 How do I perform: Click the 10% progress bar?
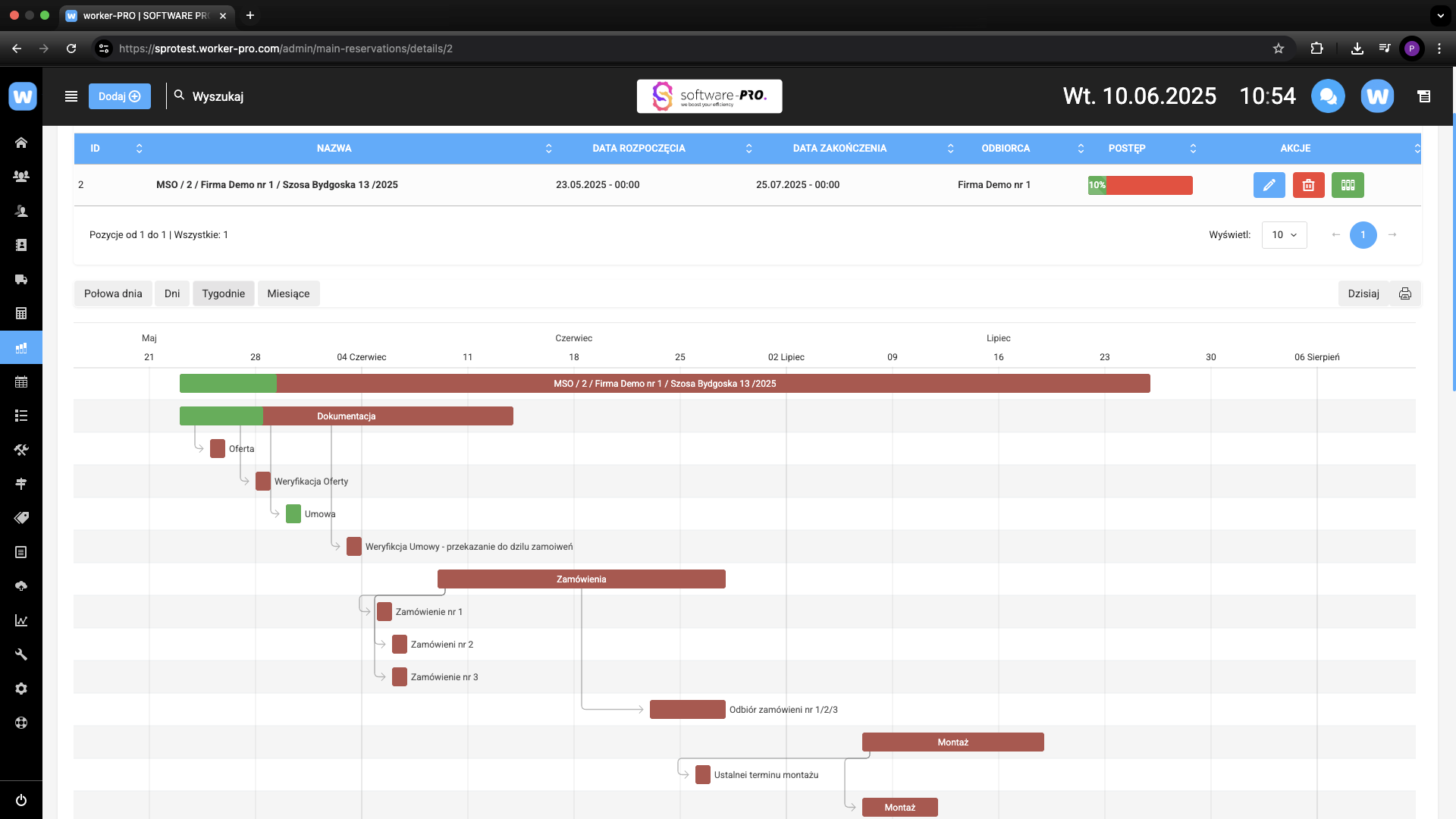1140,185
